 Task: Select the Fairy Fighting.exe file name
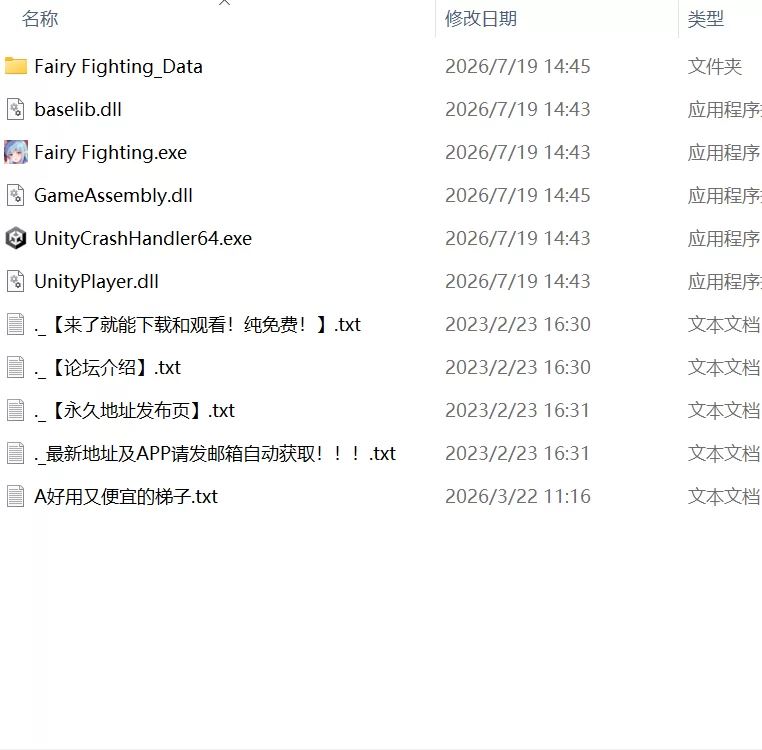point(110,153)
